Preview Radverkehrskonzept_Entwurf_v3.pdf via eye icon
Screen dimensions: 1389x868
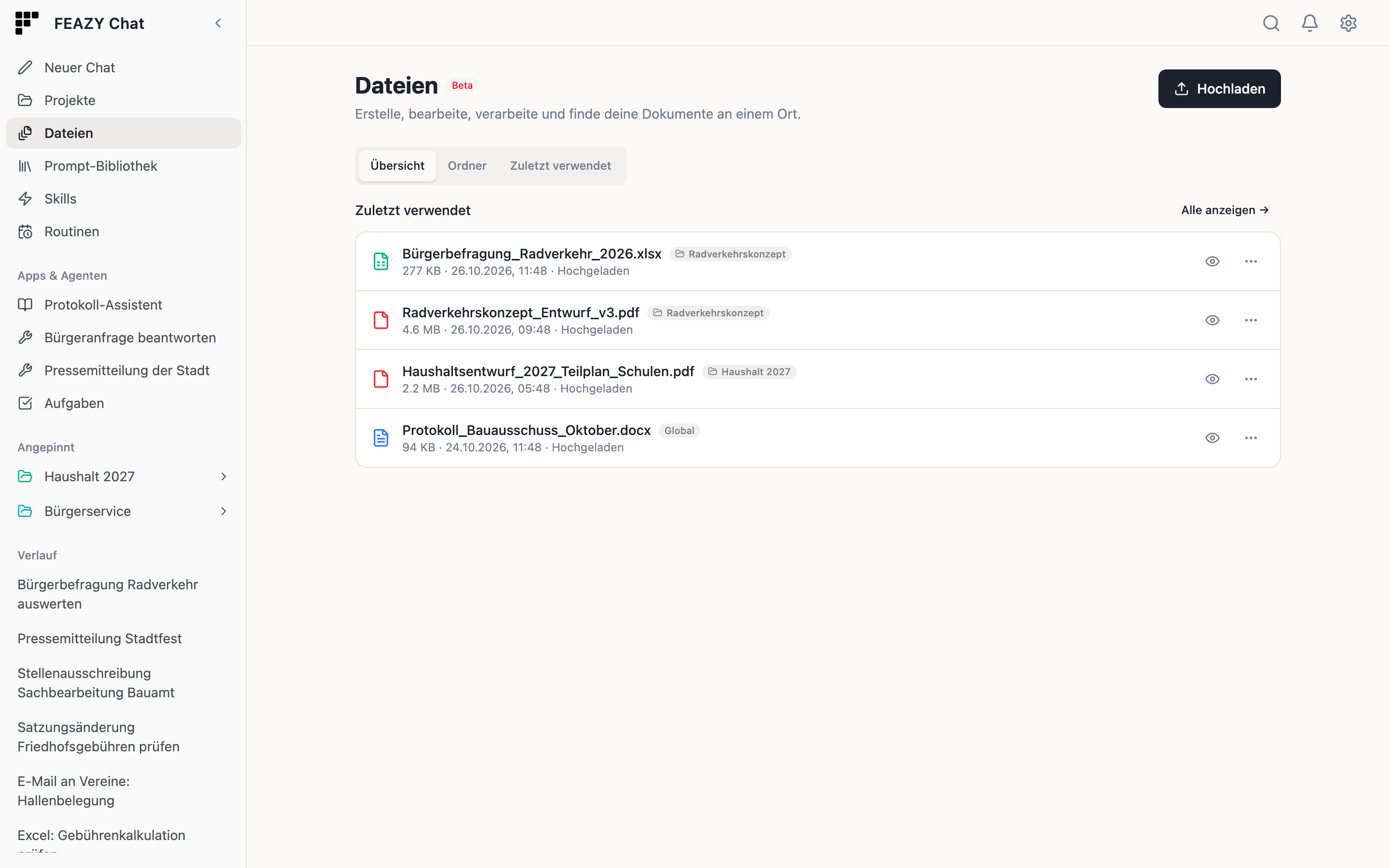pos(1212,320)
